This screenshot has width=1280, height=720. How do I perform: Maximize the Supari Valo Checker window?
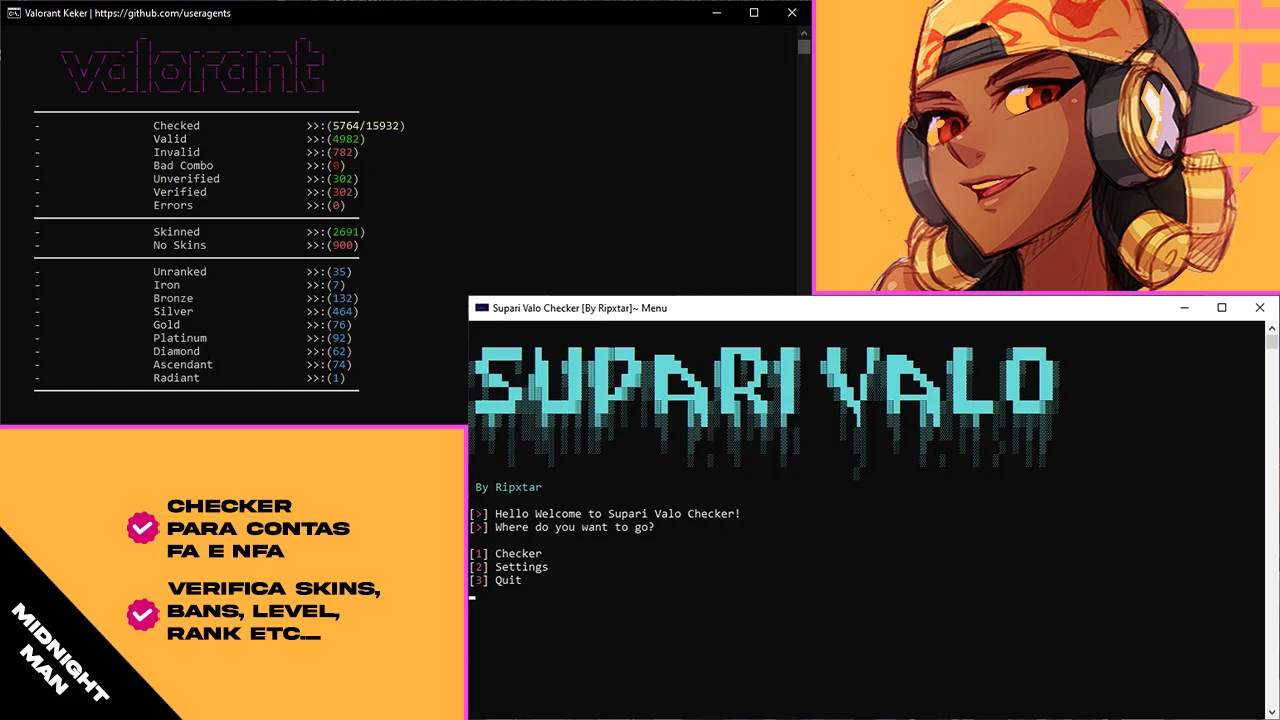(x=1222, y=308)
